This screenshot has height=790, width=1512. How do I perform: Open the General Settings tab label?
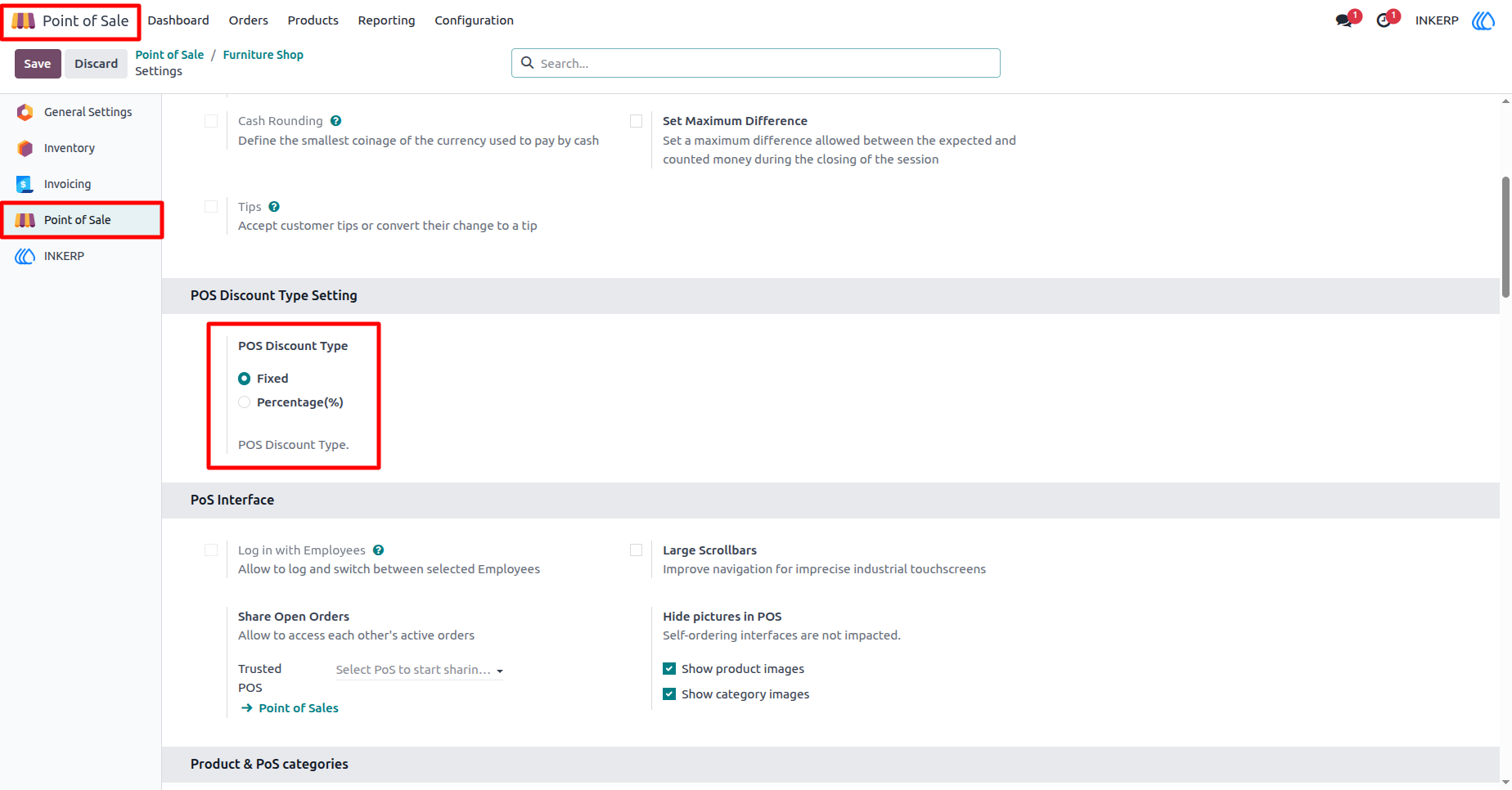point(88,112)
